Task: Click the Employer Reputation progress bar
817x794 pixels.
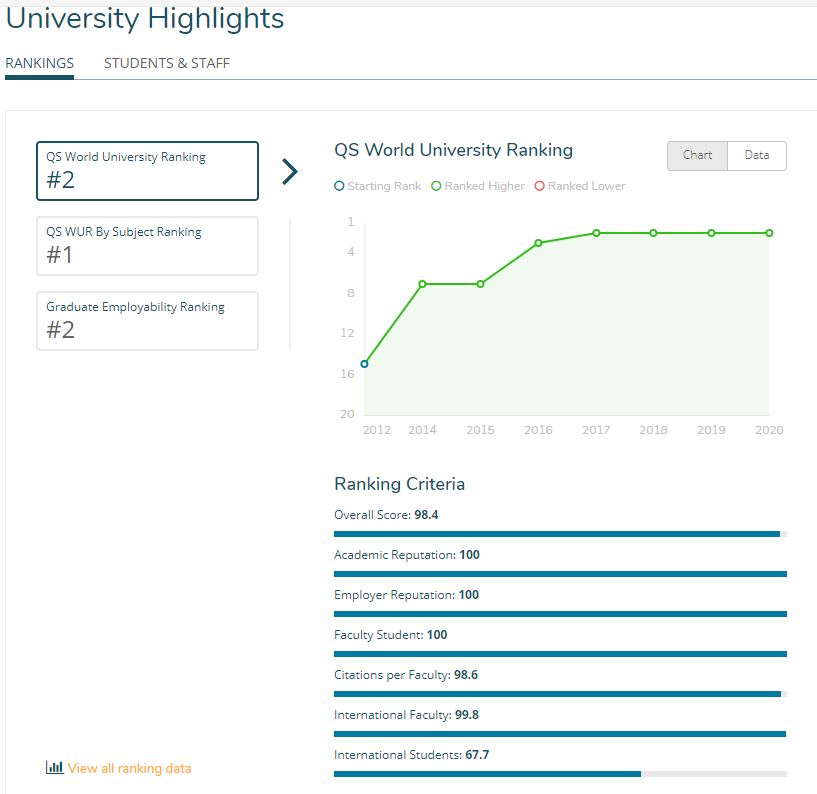Action: click(560, 614)
